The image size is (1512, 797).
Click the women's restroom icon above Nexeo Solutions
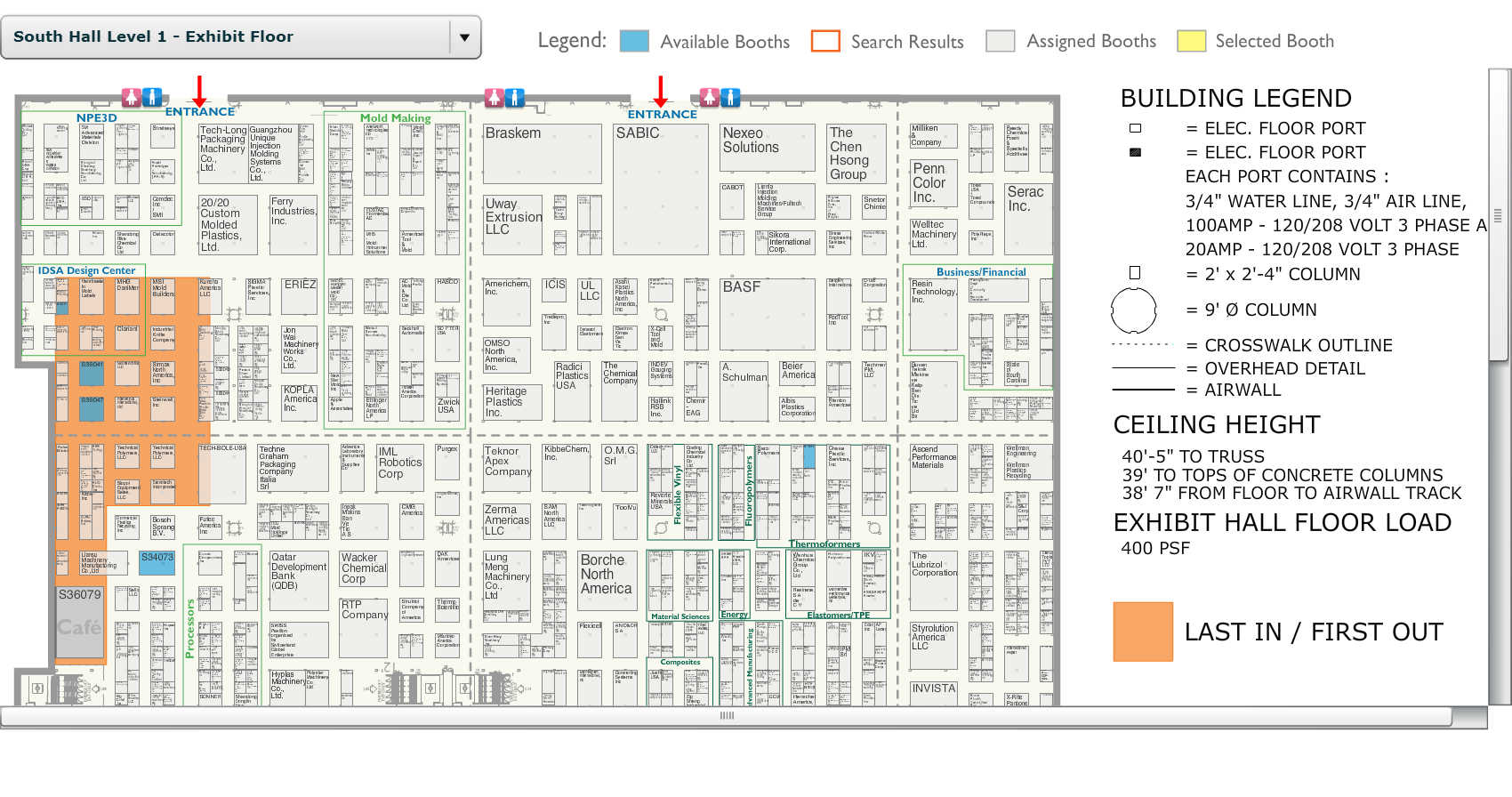pyautogui.click(x=709, y=97)
